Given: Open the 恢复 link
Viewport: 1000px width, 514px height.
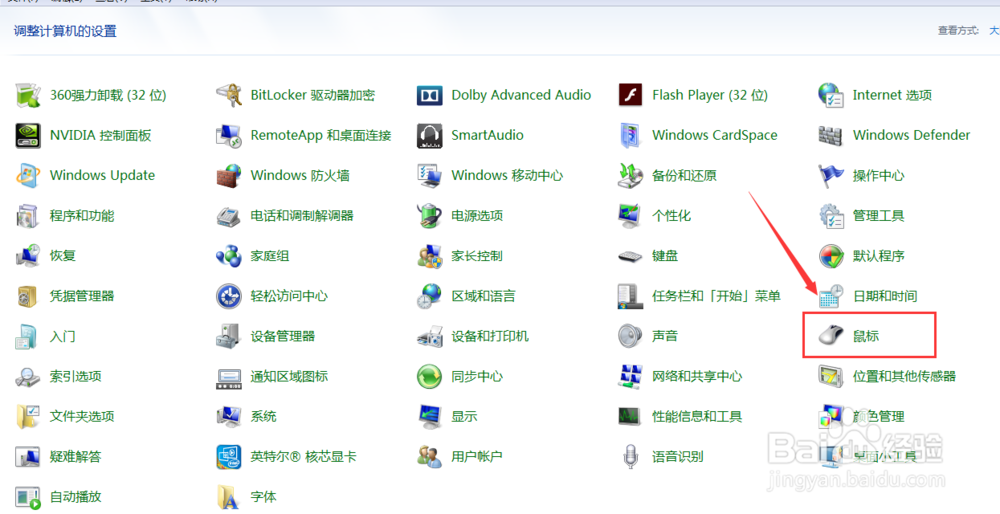Looking at the screenshot, I should (x=62, y=256).
